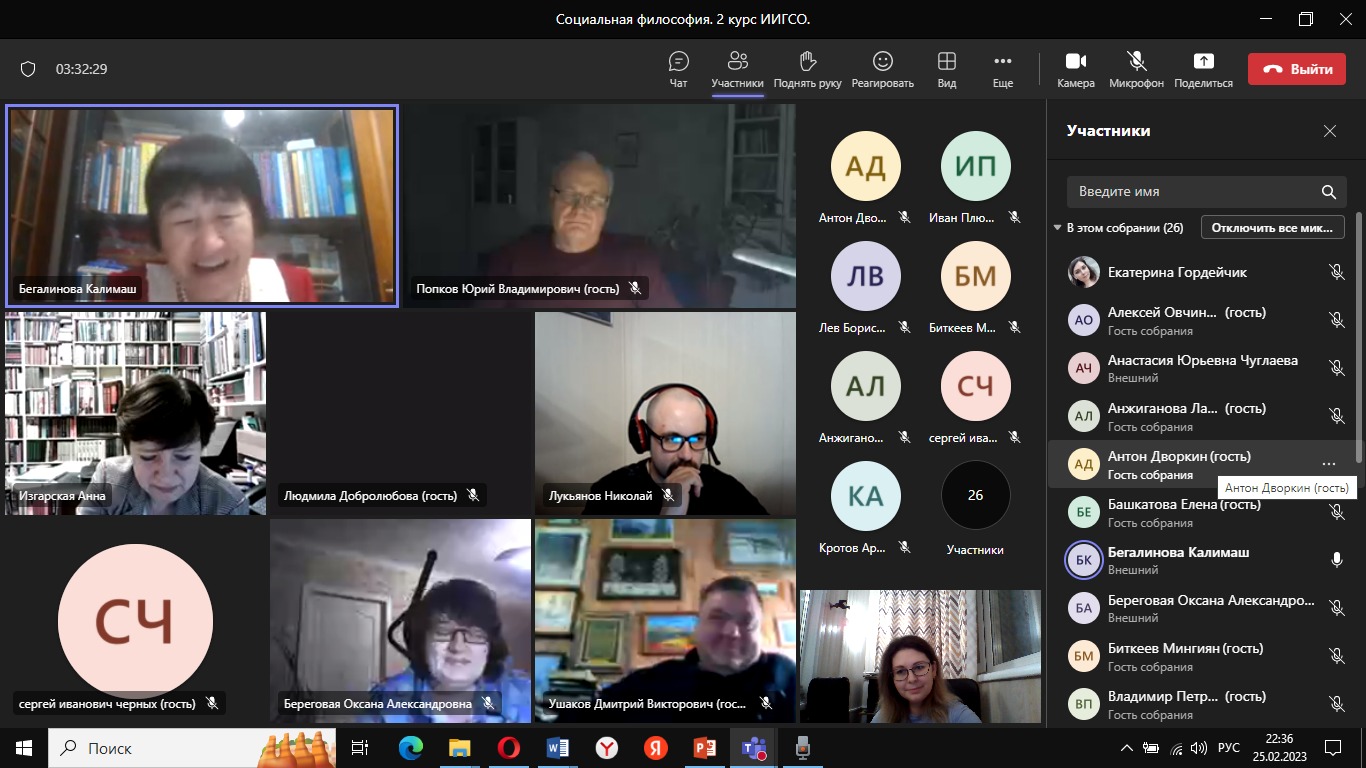The image size is (1366, 768).
Task: Click the shield security icon near timer
Action: 28,69
